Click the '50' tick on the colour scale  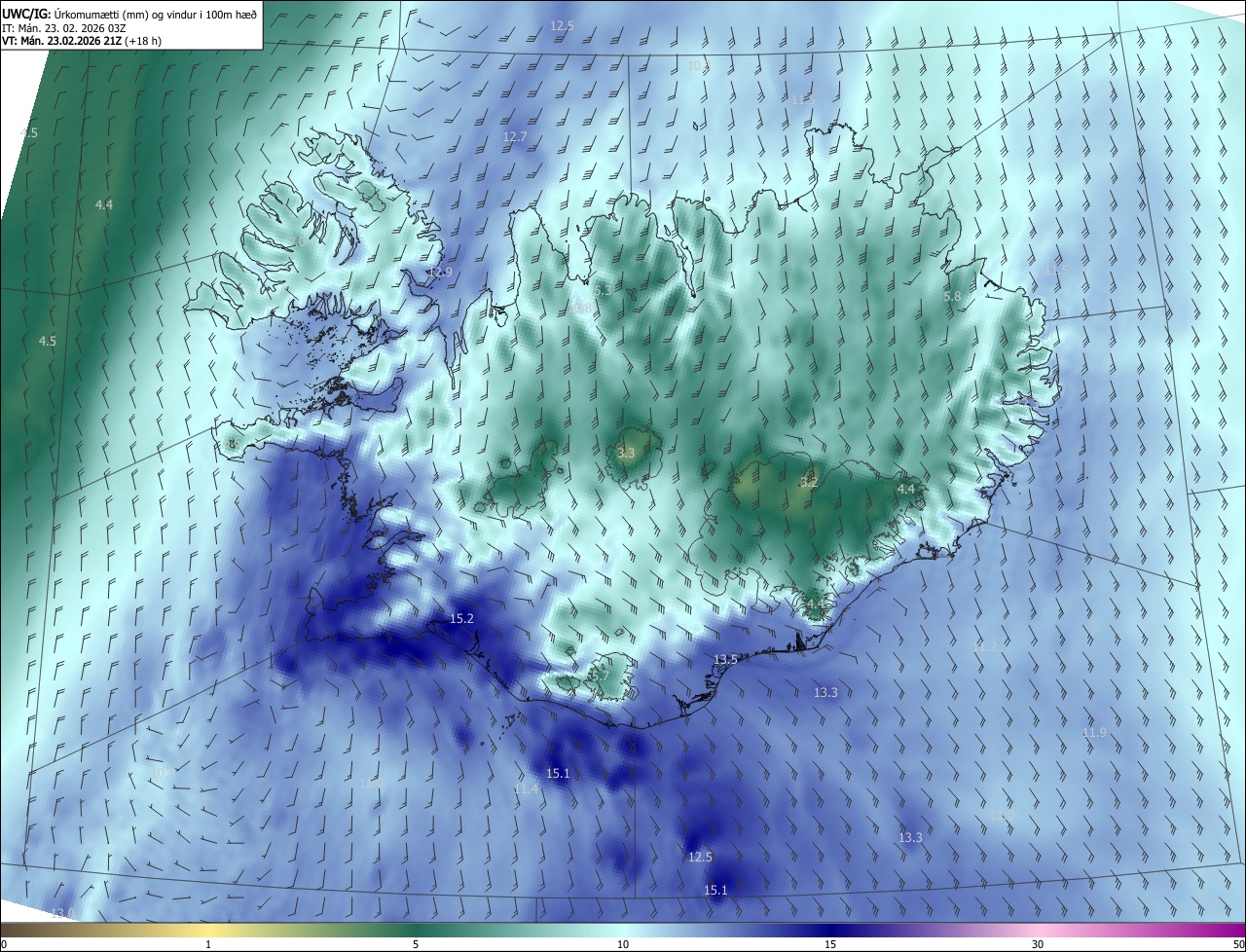coord(1238,944)
